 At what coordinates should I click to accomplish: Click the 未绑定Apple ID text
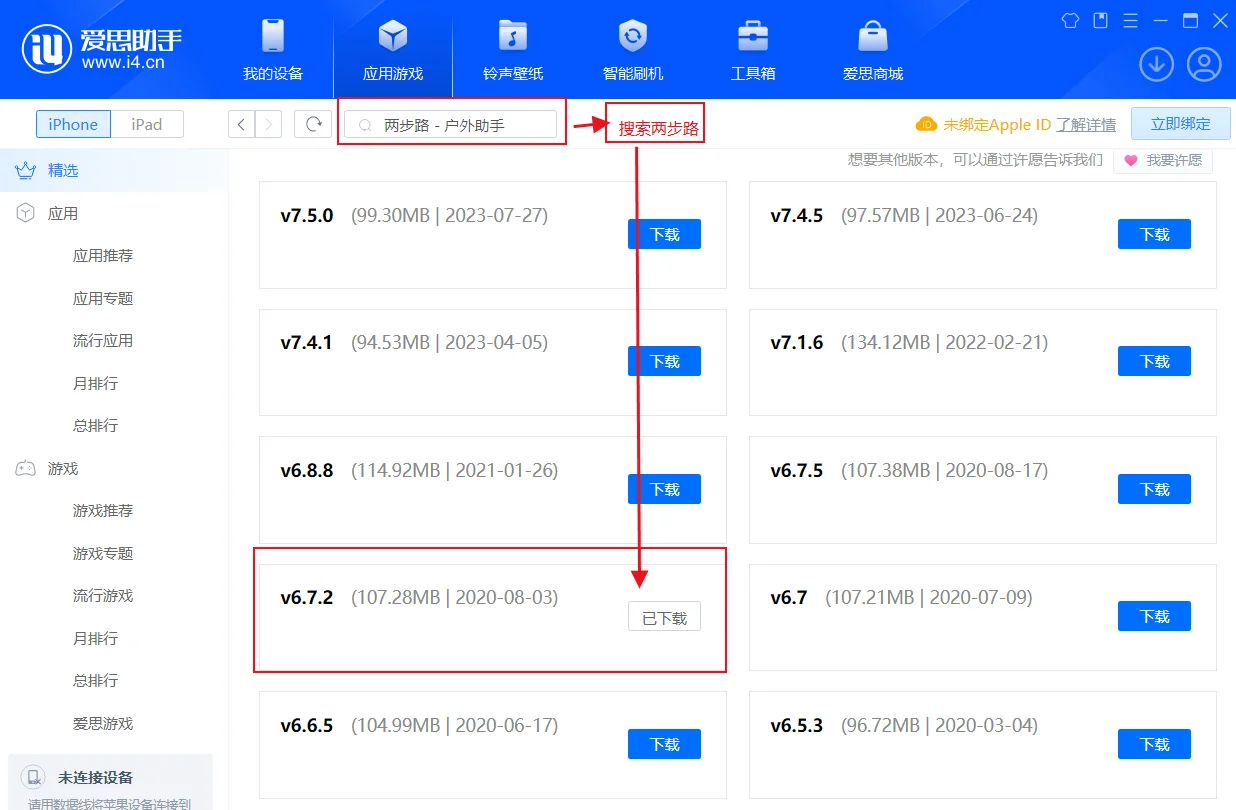[x=997, y=125]
